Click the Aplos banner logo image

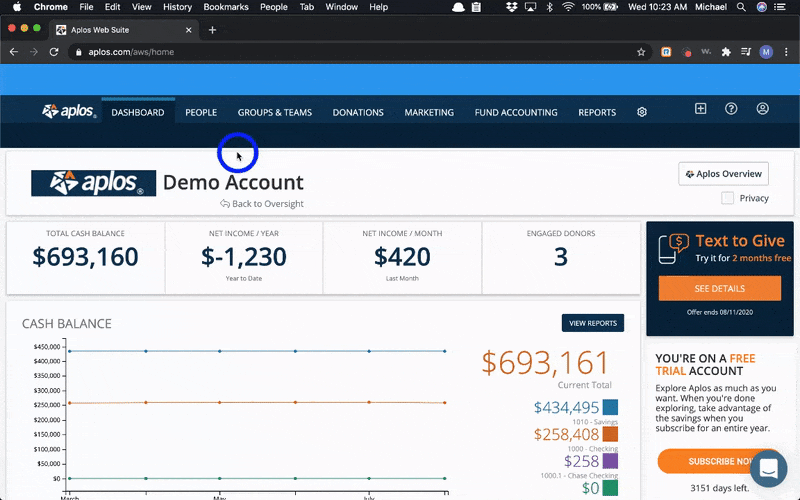(x=93, y=183)
